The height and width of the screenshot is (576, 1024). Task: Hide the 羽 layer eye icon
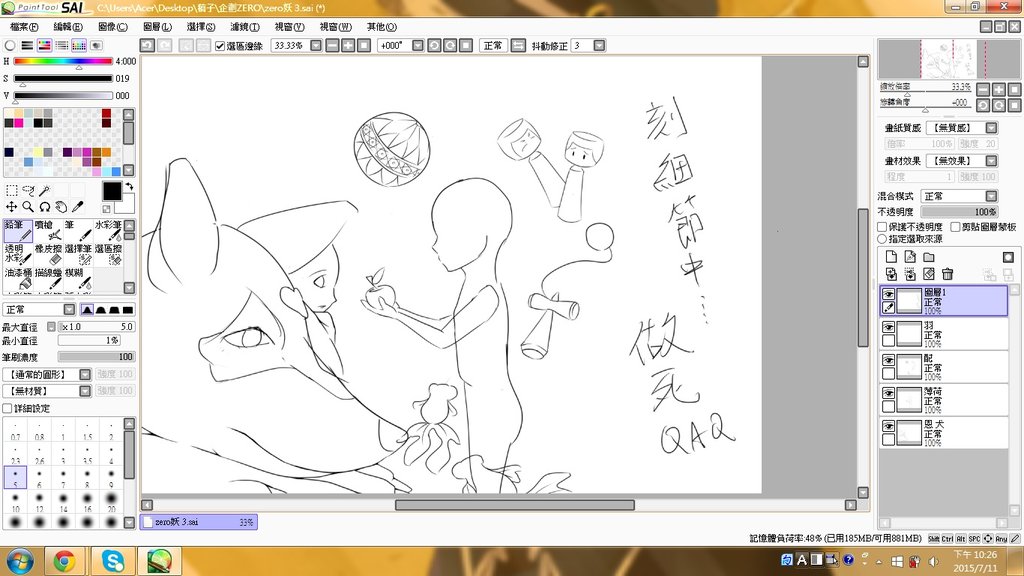pos(888,327)
